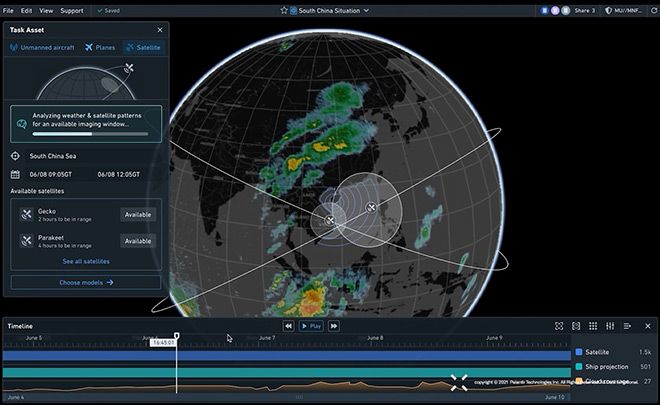The height and width of the screenshot is (405, 660).
Task: Click the rewind button in Timeline
Action: click(x=288, y=326)
